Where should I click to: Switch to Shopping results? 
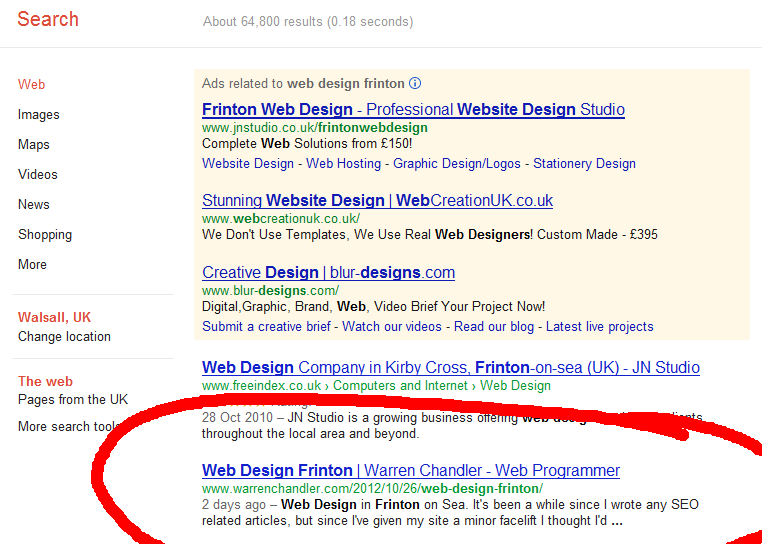click(45, 235)
